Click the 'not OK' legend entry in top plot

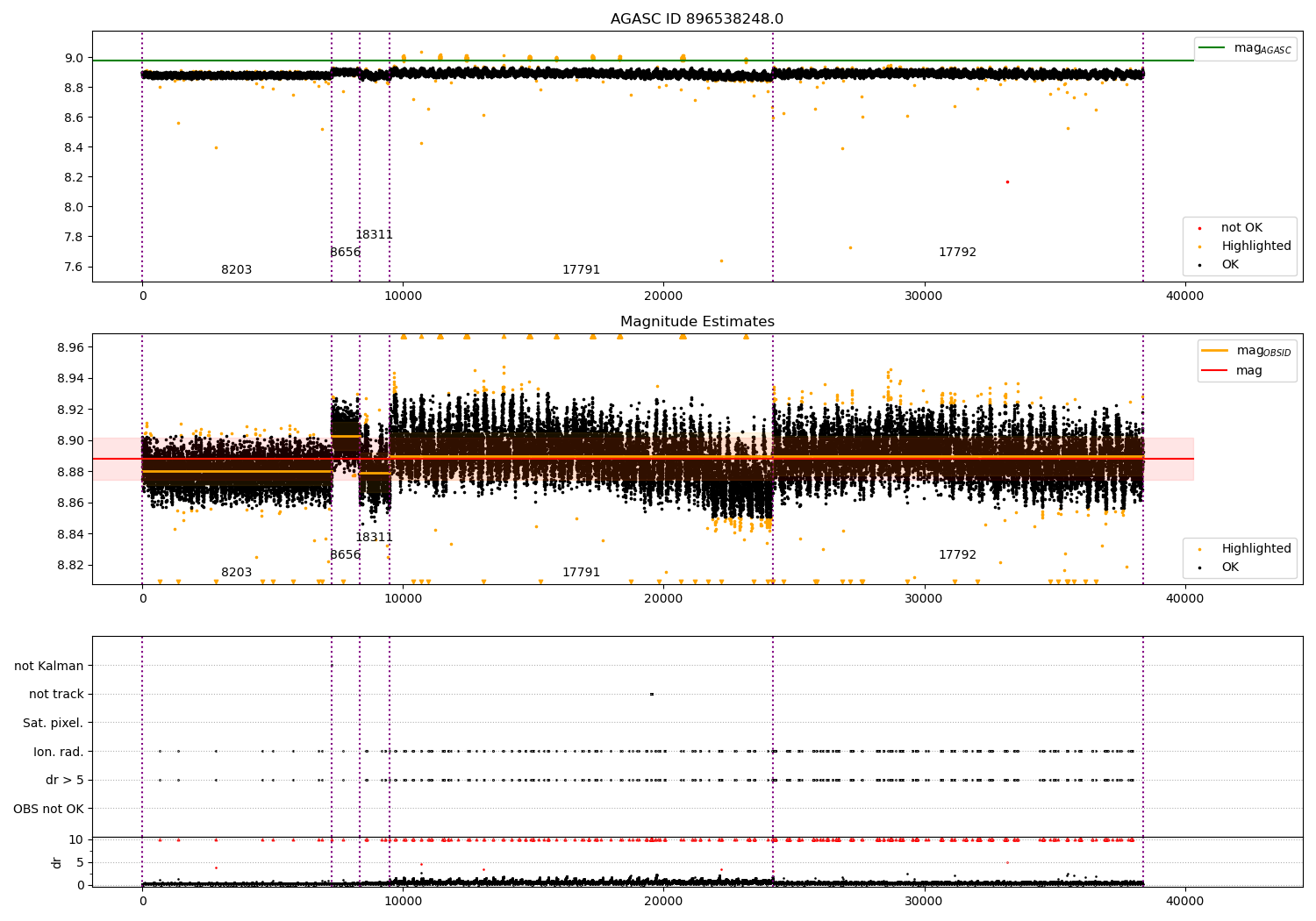[x=1230, y=228]
